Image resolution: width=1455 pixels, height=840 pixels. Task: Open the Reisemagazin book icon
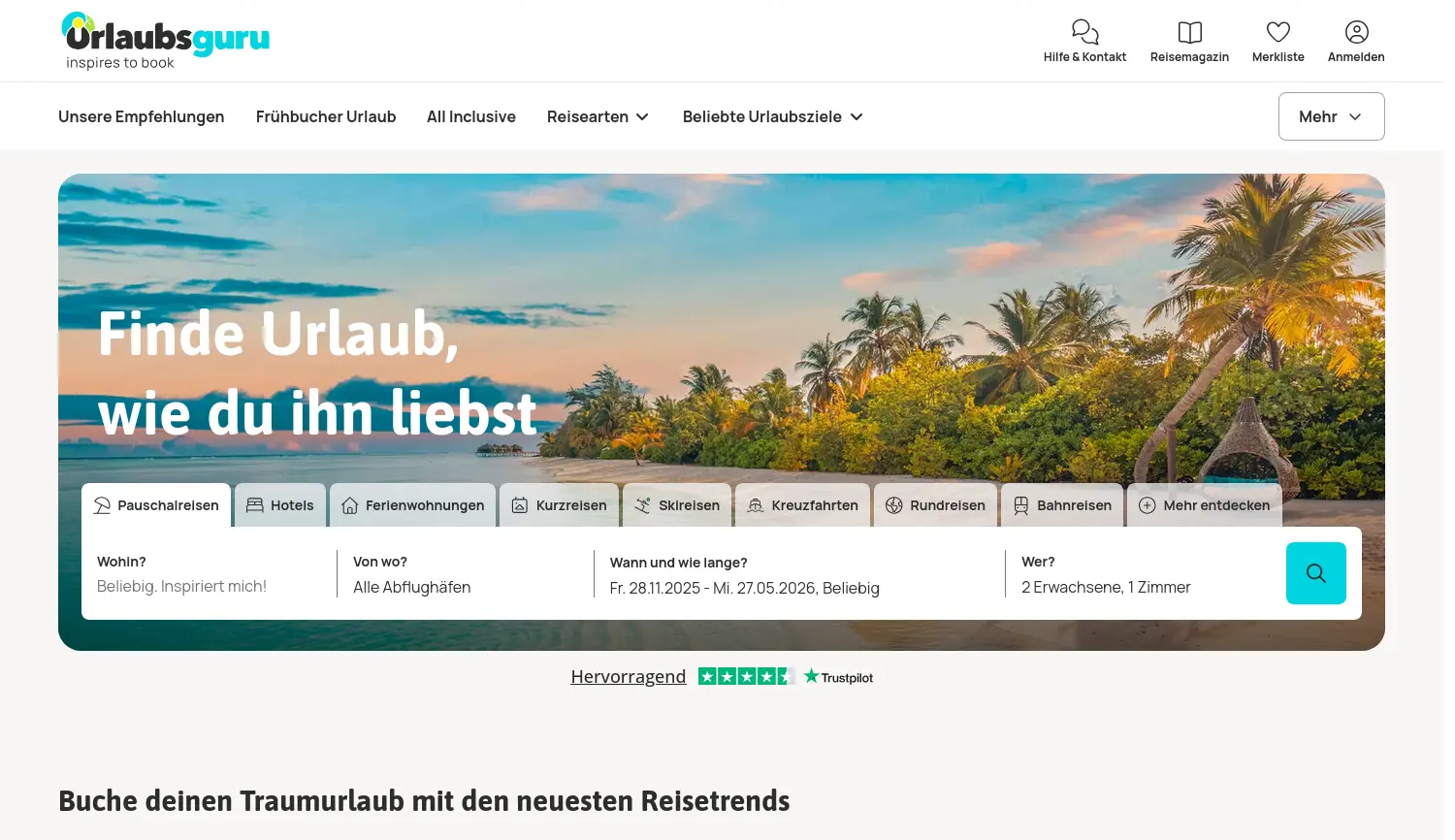(1189, 32)
